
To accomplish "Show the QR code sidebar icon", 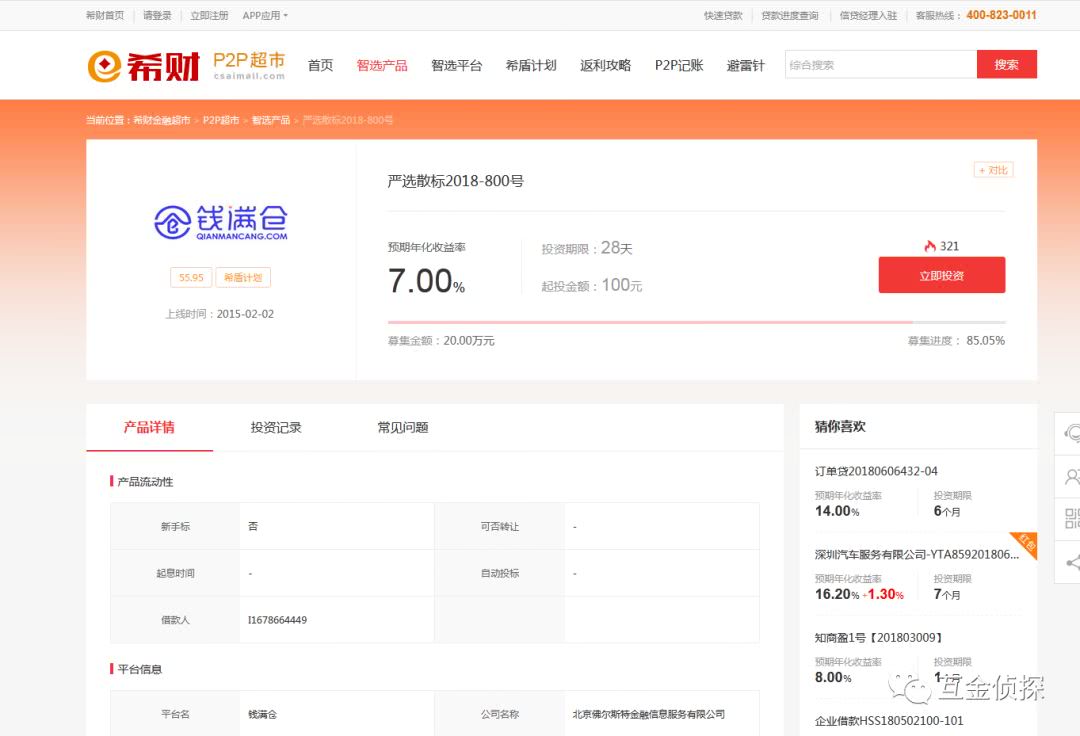I will click(x=1072, y=518).
